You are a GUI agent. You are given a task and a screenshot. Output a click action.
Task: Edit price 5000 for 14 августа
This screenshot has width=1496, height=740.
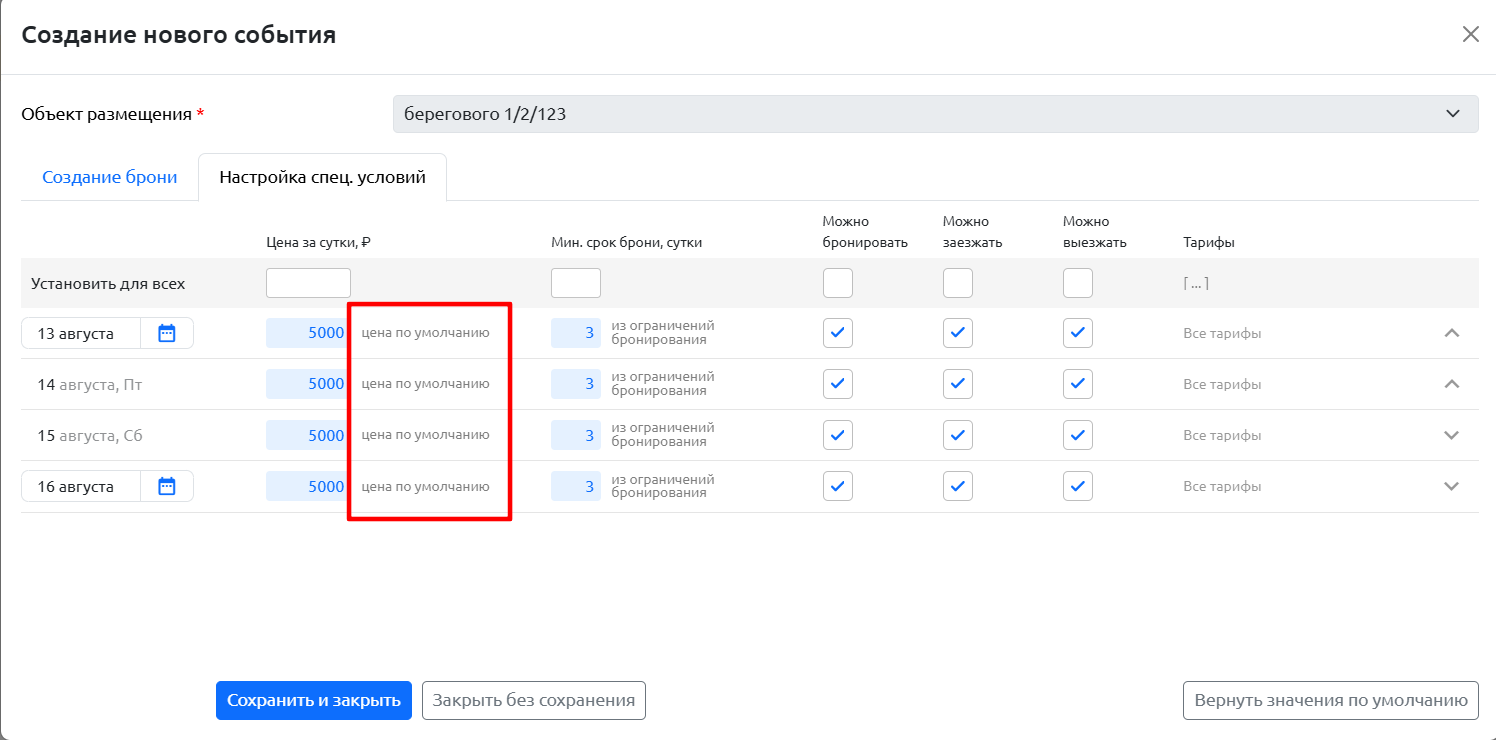[308, 384]
